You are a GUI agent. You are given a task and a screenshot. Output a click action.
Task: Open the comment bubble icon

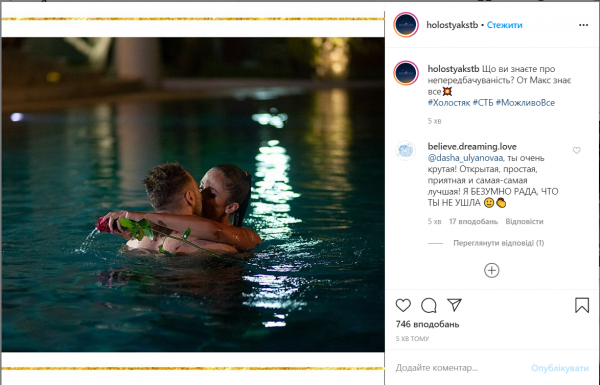[429, 305]
